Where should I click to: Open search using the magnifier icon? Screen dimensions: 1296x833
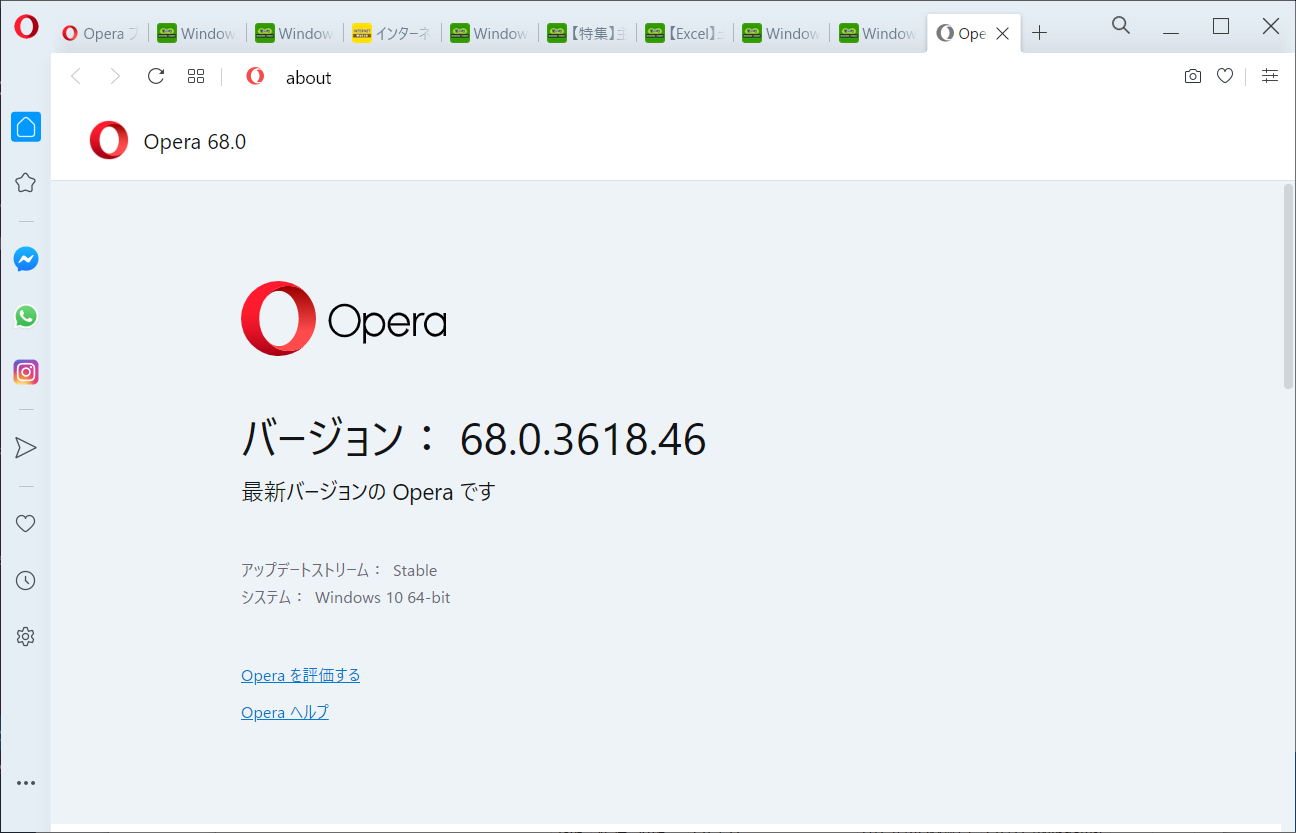coord(1120,25)
